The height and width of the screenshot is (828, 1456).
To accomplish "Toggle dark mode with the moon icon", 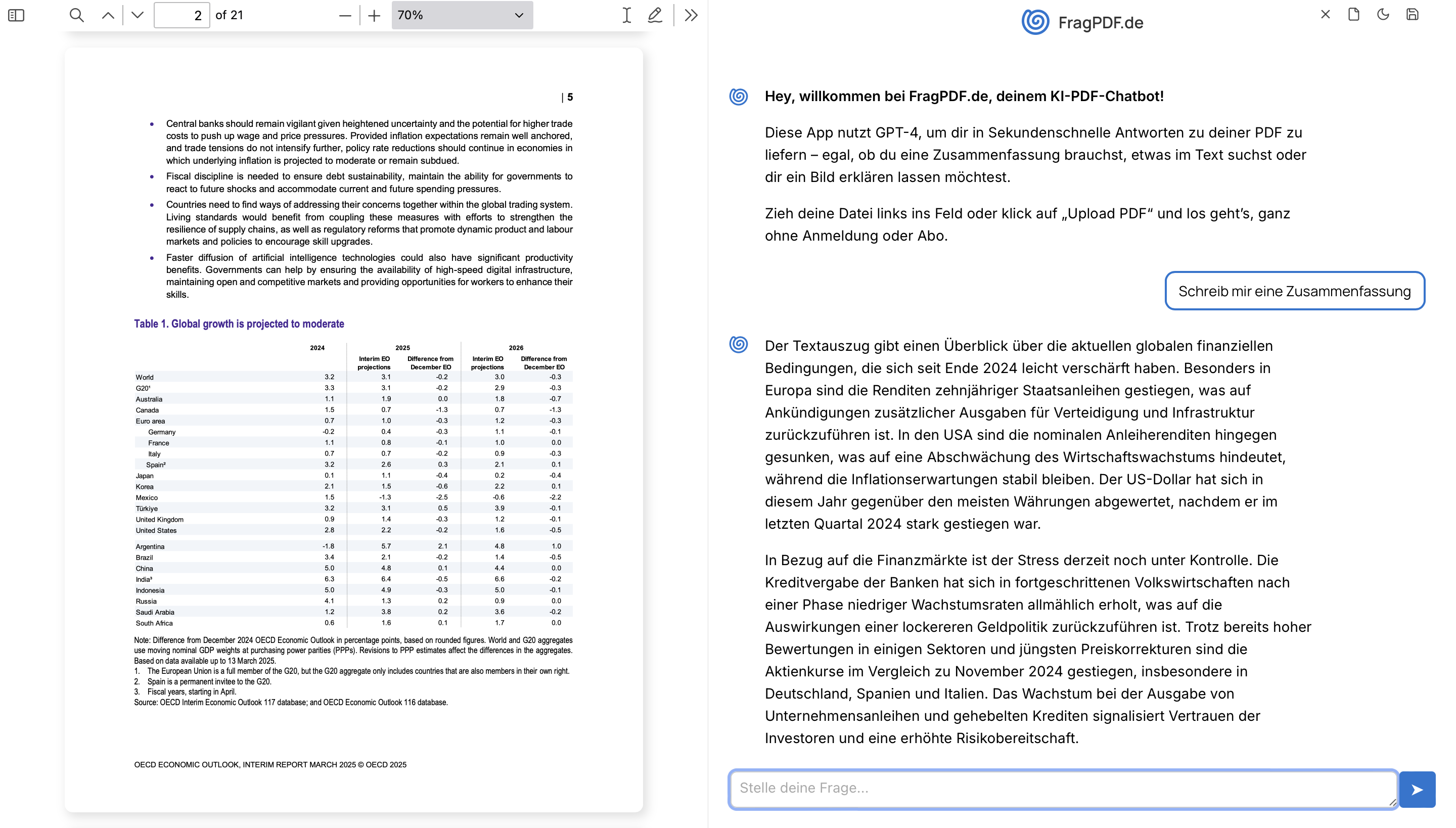I will 1383,14.
